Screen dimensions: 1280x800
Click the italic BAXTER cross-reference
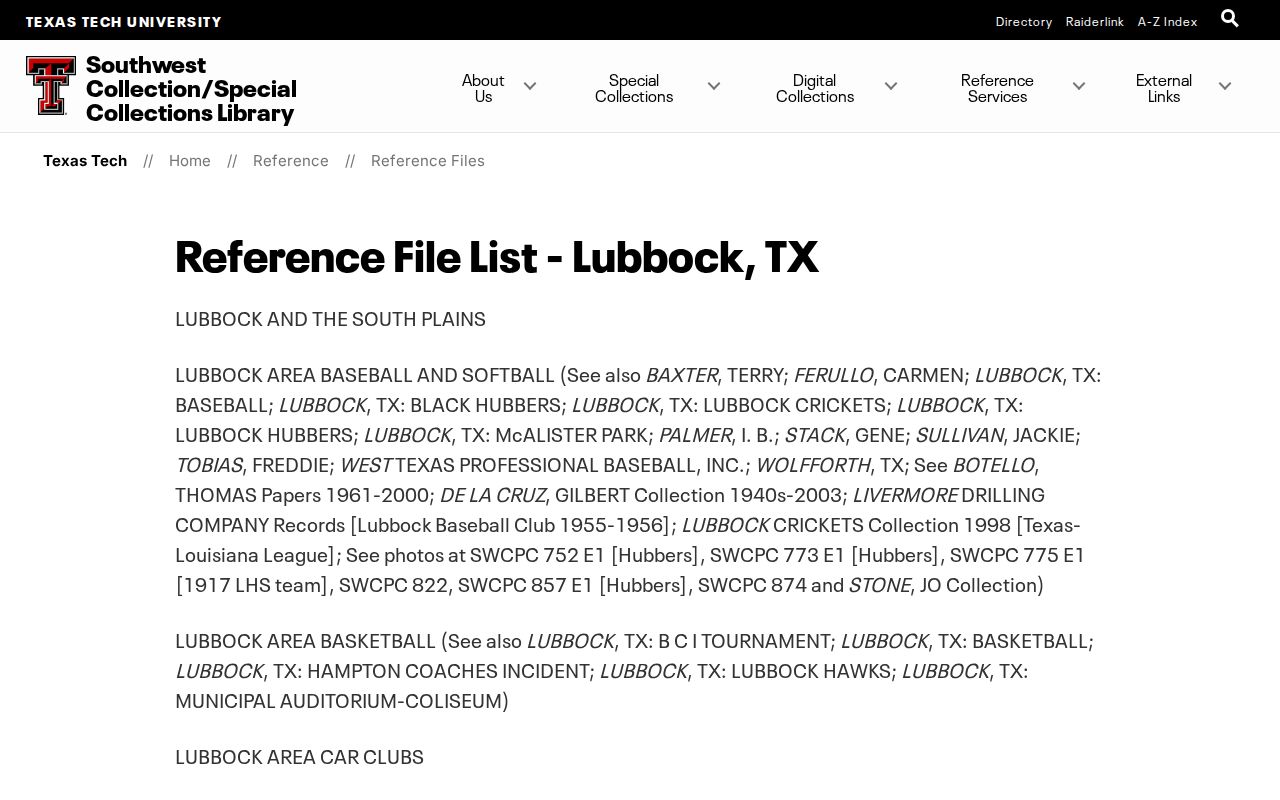click(682, 374)
